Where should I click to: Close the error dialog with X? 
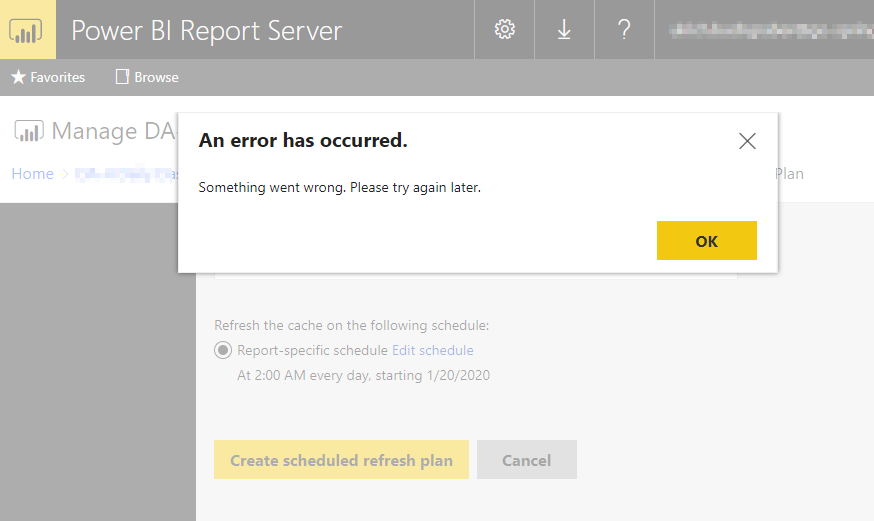tap(747, 141)
